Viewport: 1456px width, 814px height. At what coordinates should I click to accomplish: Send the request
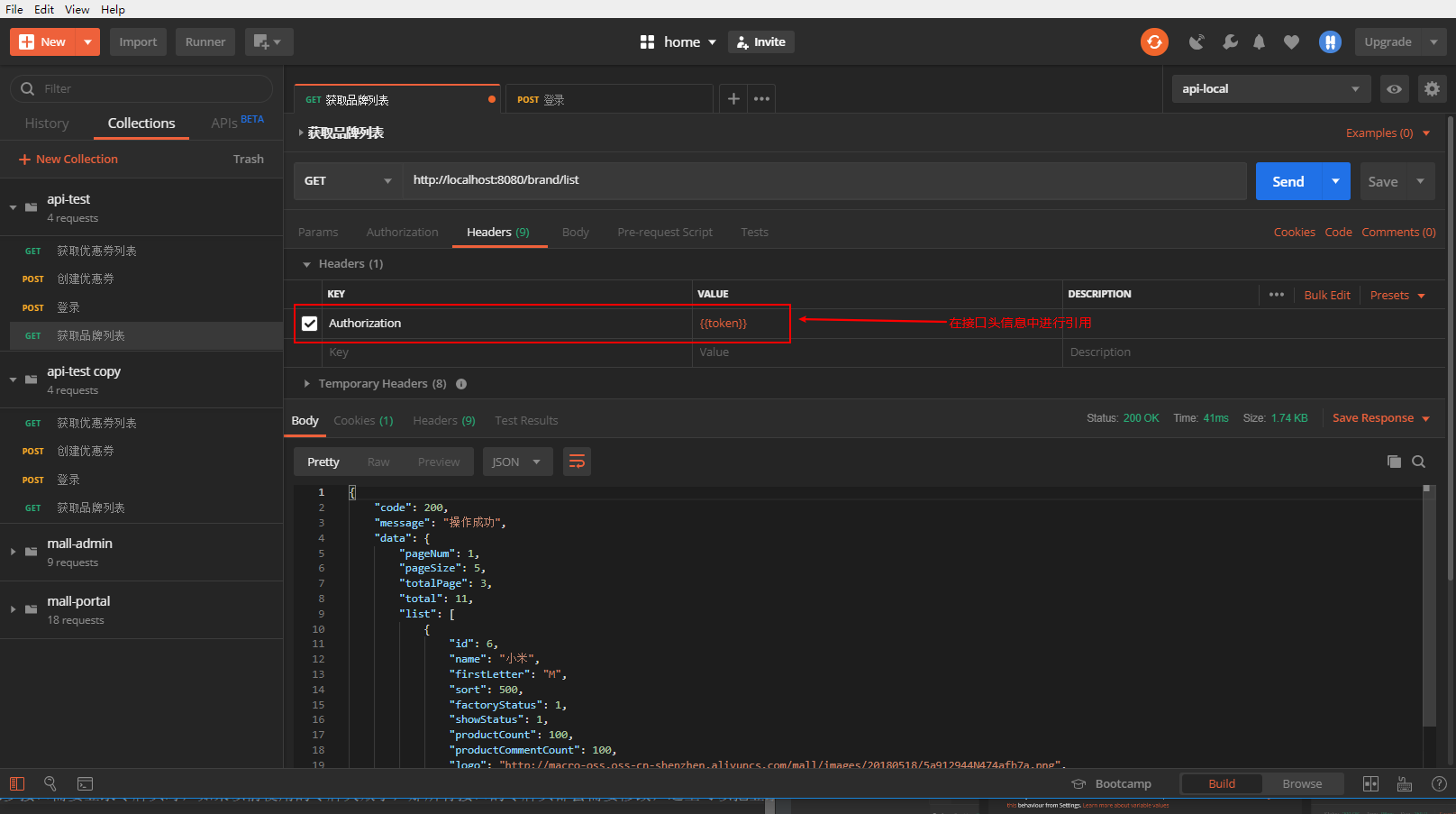pos(1288,182)
